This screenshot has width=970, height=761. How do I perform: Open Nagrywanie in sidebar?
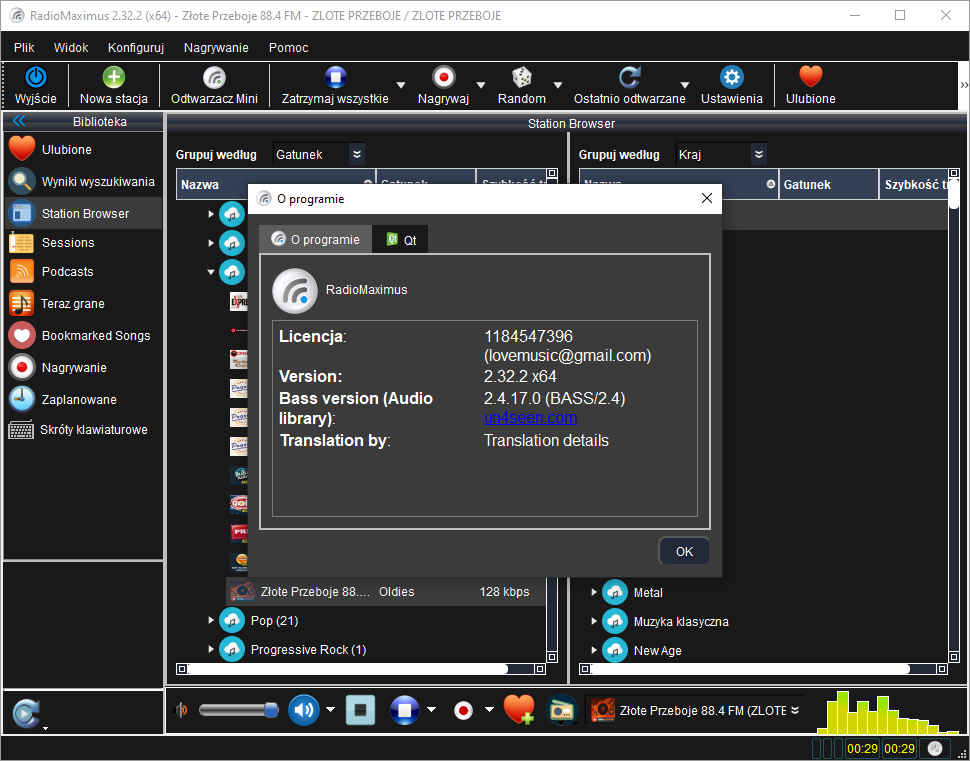tap(83, 368)
